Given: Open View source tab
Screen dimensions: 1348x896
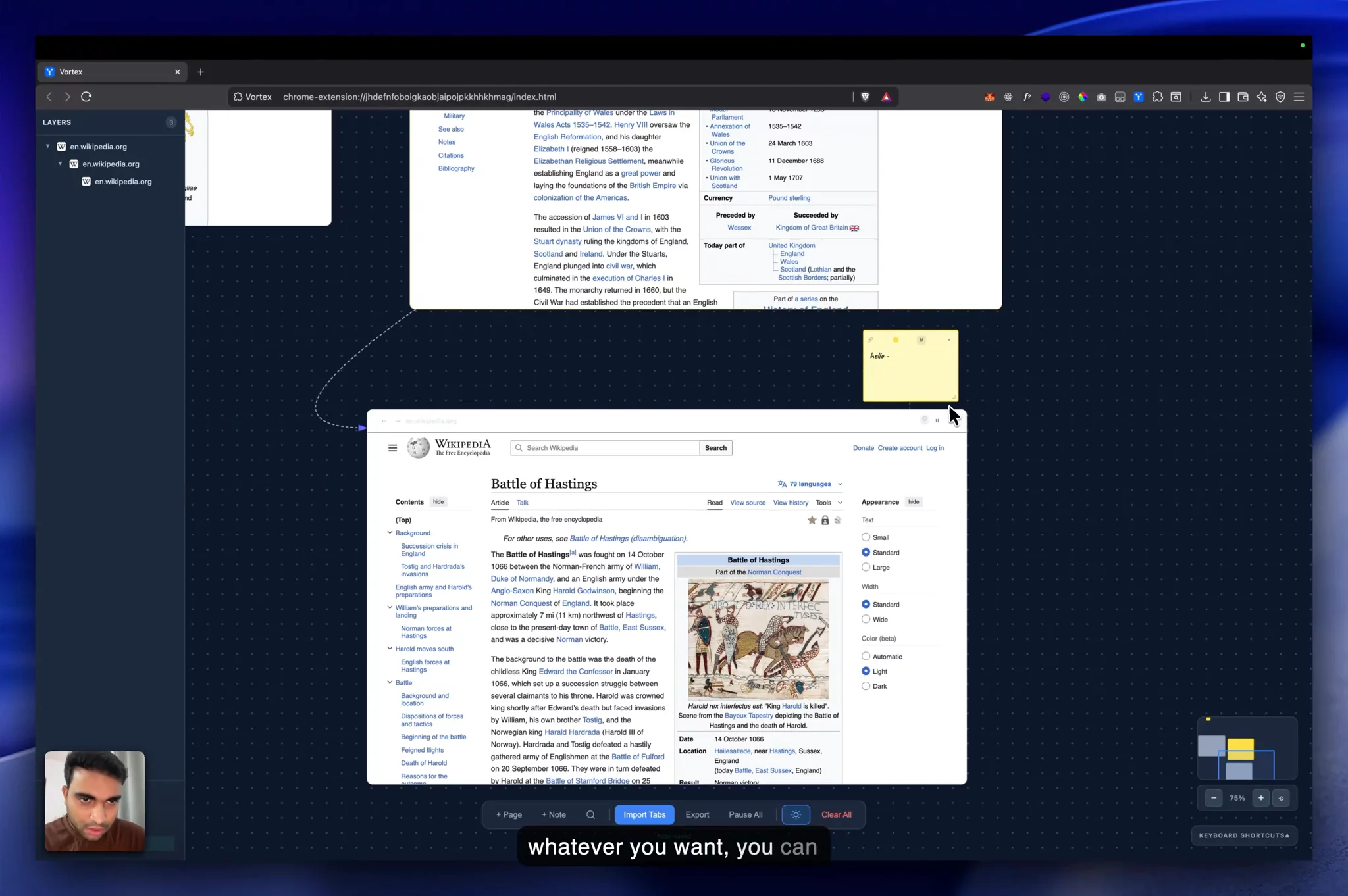Looking at the screenshot, I should pos(748,503).
